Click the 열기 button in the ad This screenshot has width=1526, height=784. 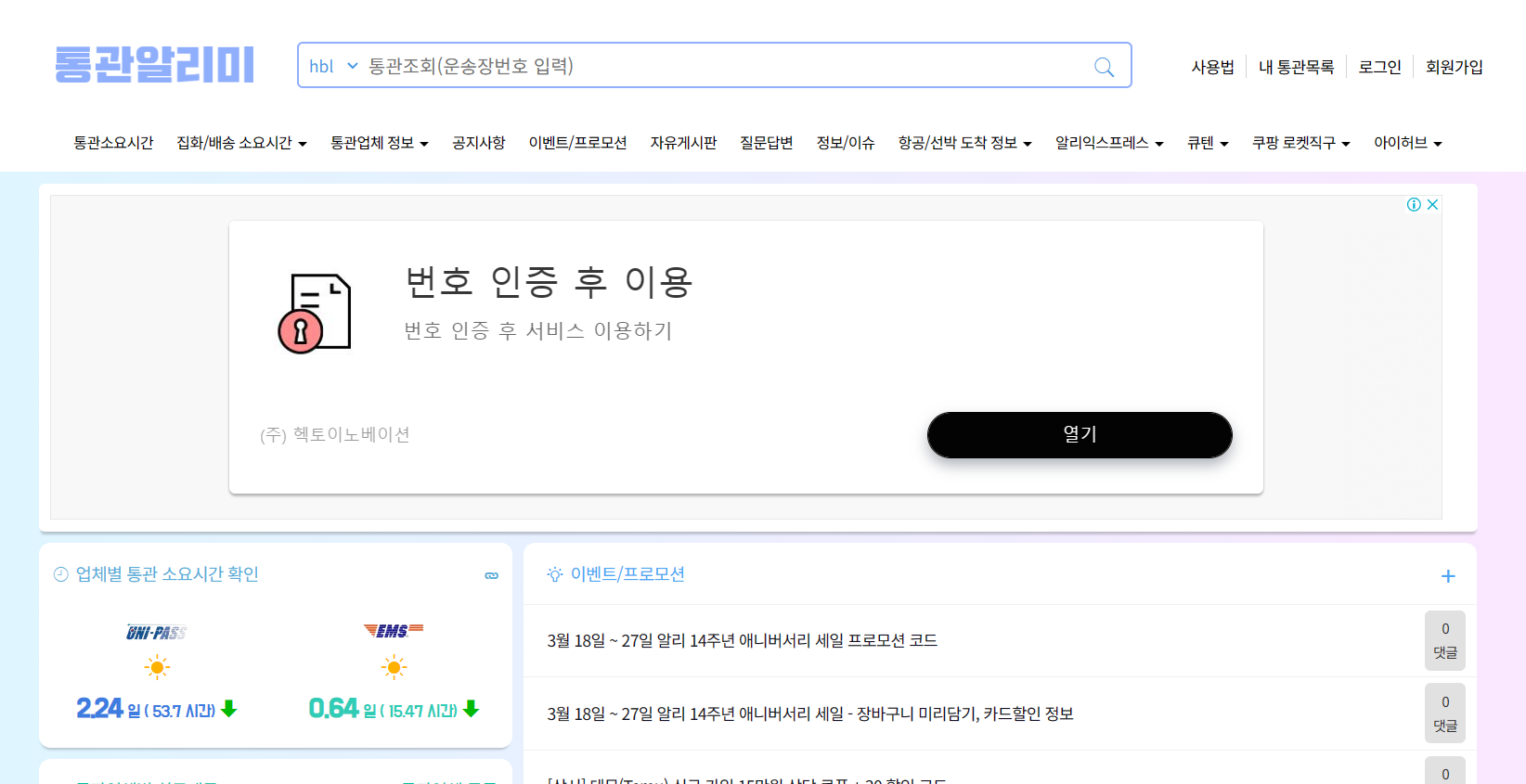[1080, 434]
